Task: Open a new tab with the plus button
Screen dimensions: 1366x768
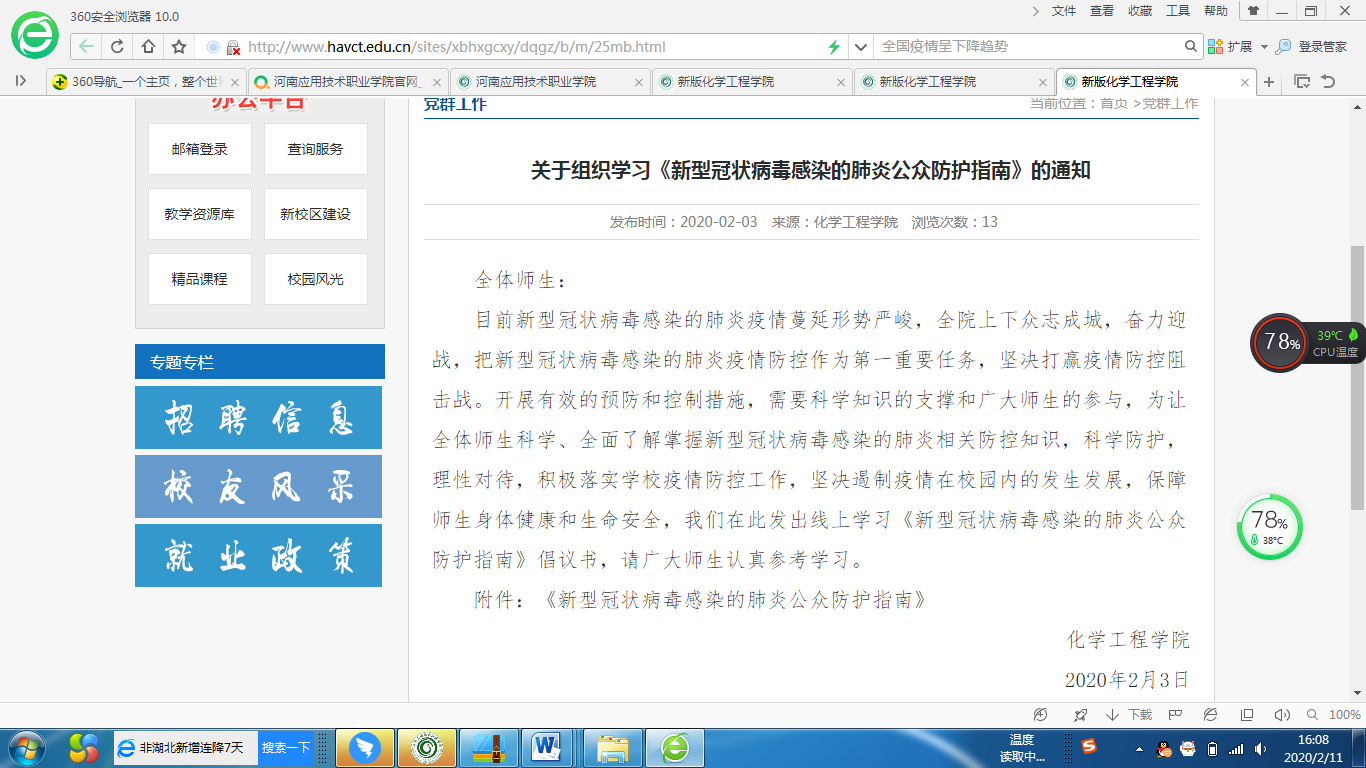Action: tap(1269, 82)
